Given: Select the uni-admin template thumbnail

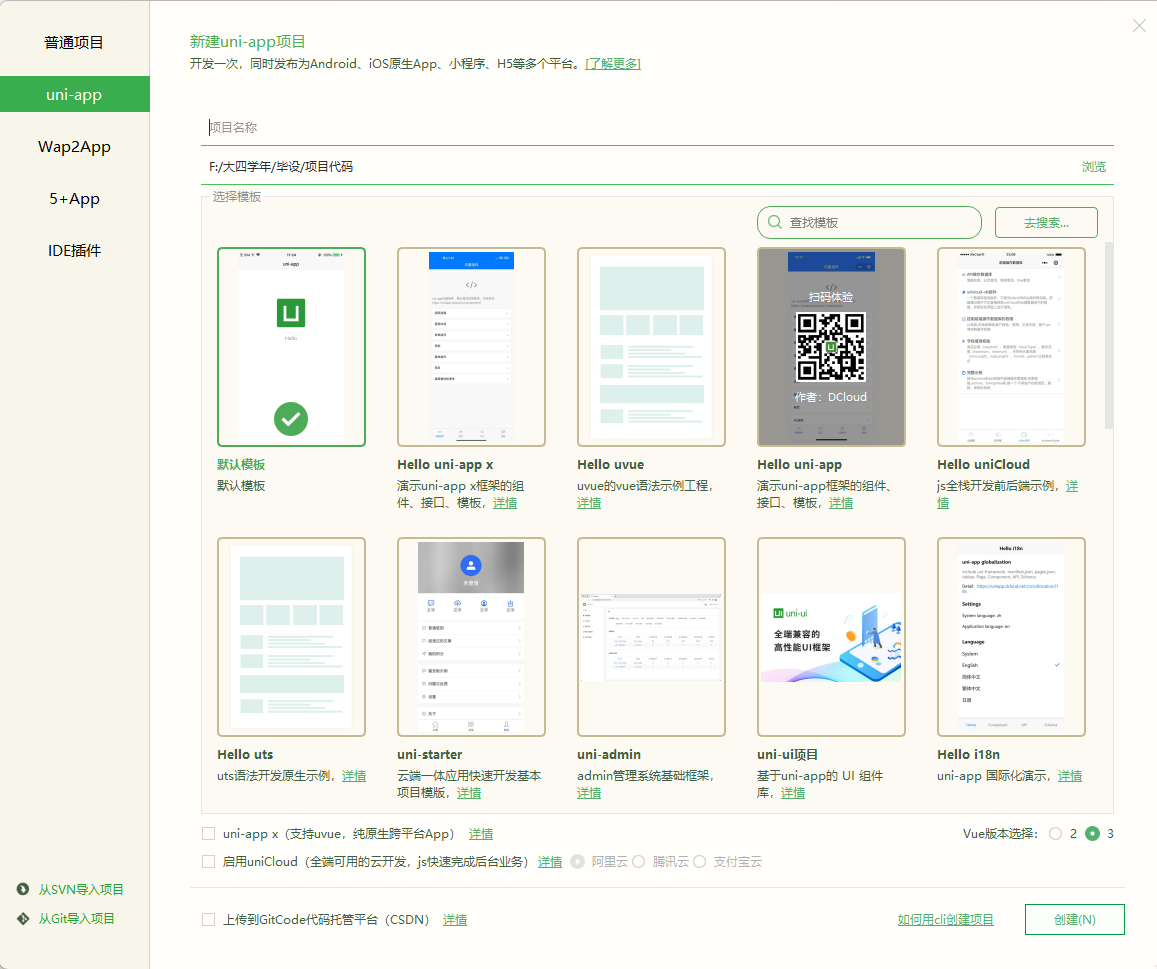Looking at the screenshot, I should click(652, 637).
